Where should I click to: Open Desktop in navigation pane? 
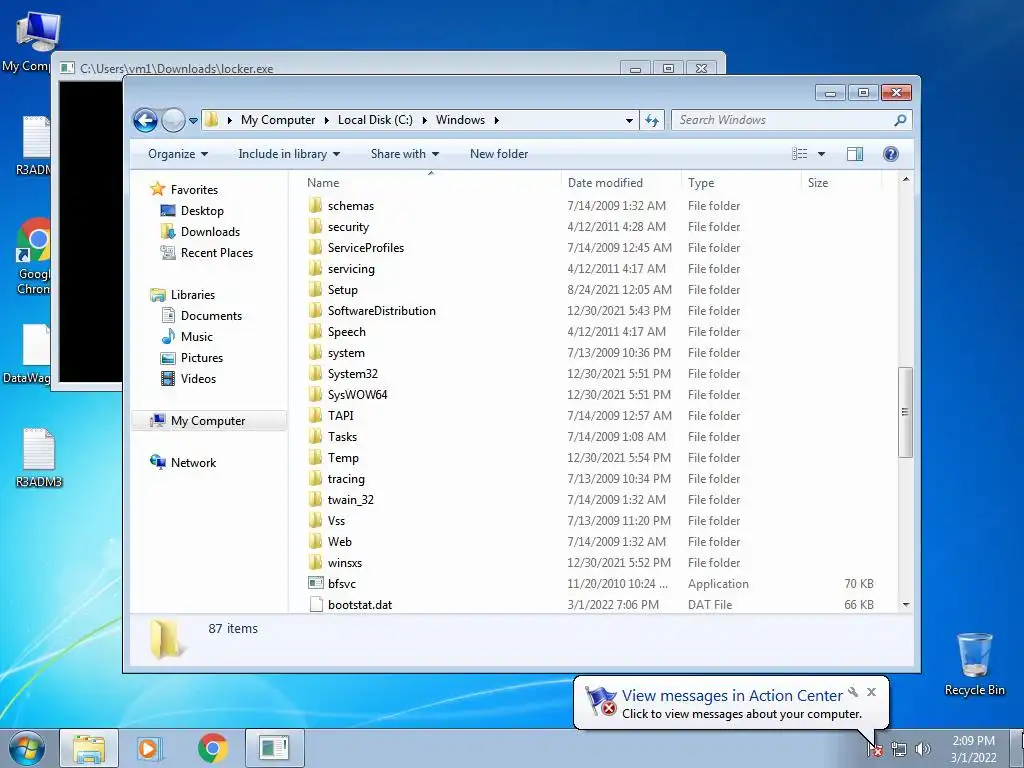(x=202, y=211)
